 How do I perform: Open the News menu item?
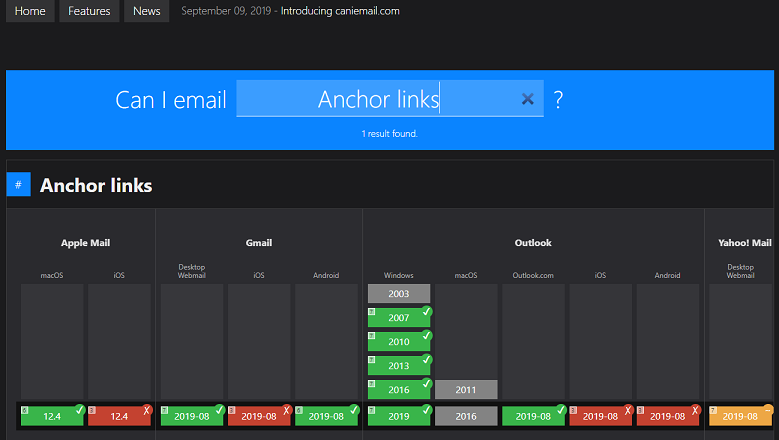tap(147, 11)
